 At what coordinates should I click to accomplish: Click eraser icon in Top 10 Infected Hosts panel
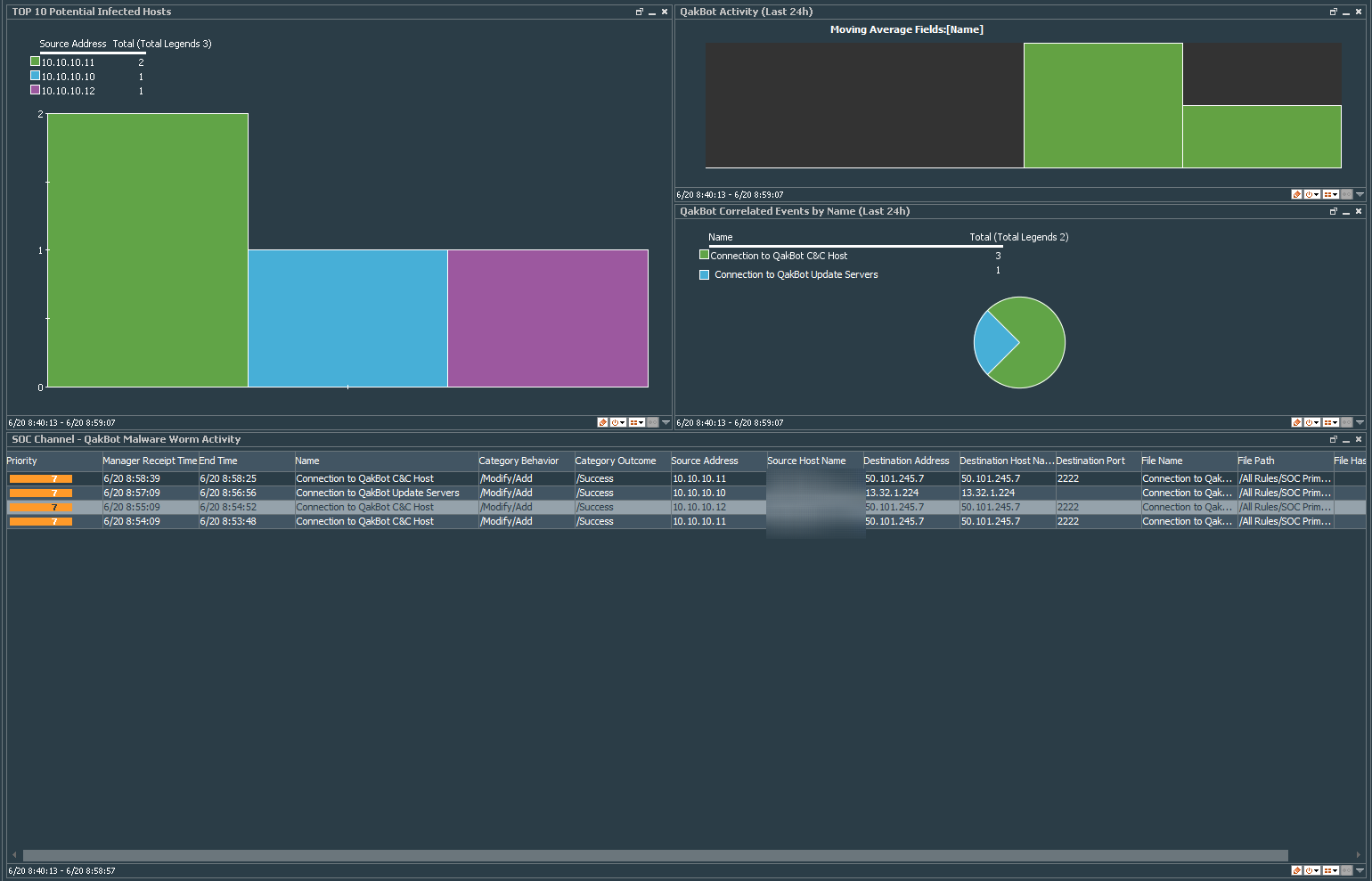[603, 422]
